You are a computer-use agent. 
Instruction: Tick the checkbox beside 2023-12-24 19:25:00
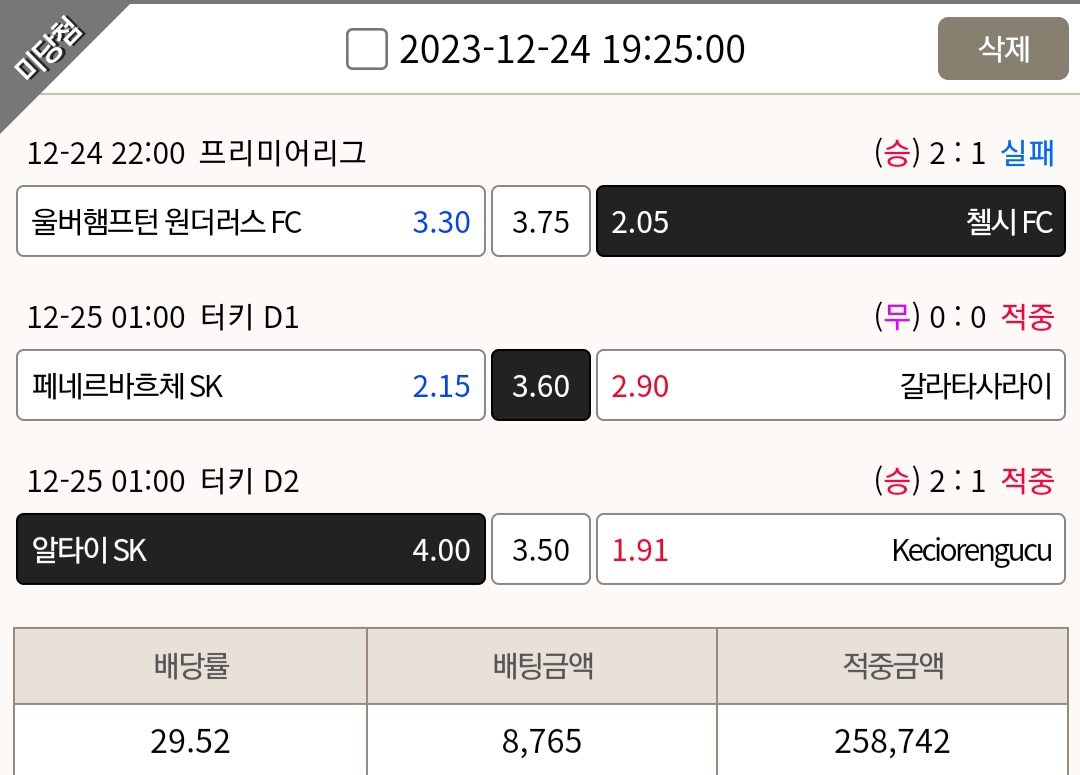coord(366,49)
